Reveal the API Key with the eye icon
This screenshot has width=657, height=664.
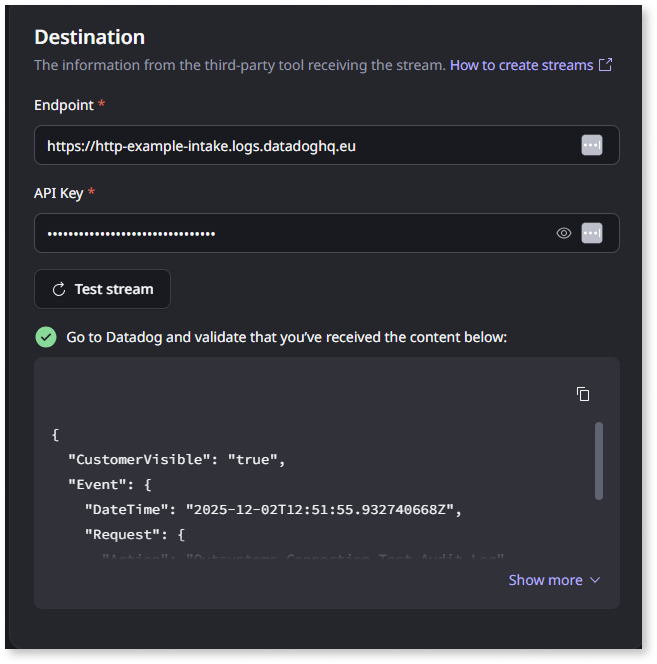click(x=564, y=233)
